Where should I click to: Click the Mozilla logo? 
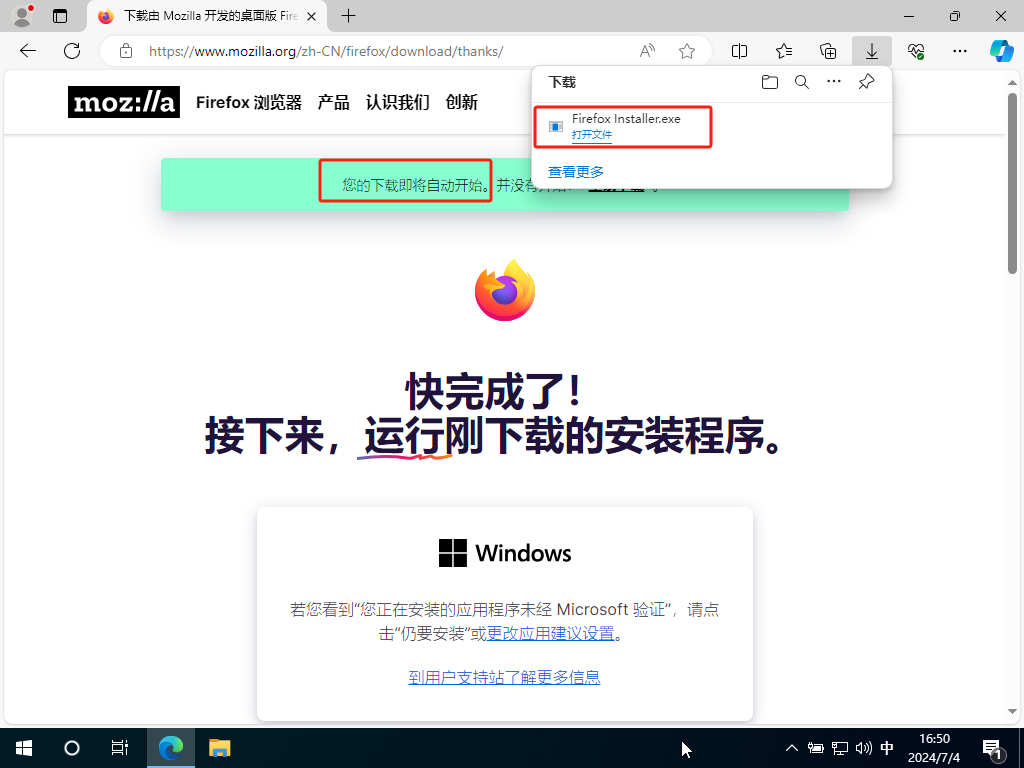(123, 102)
